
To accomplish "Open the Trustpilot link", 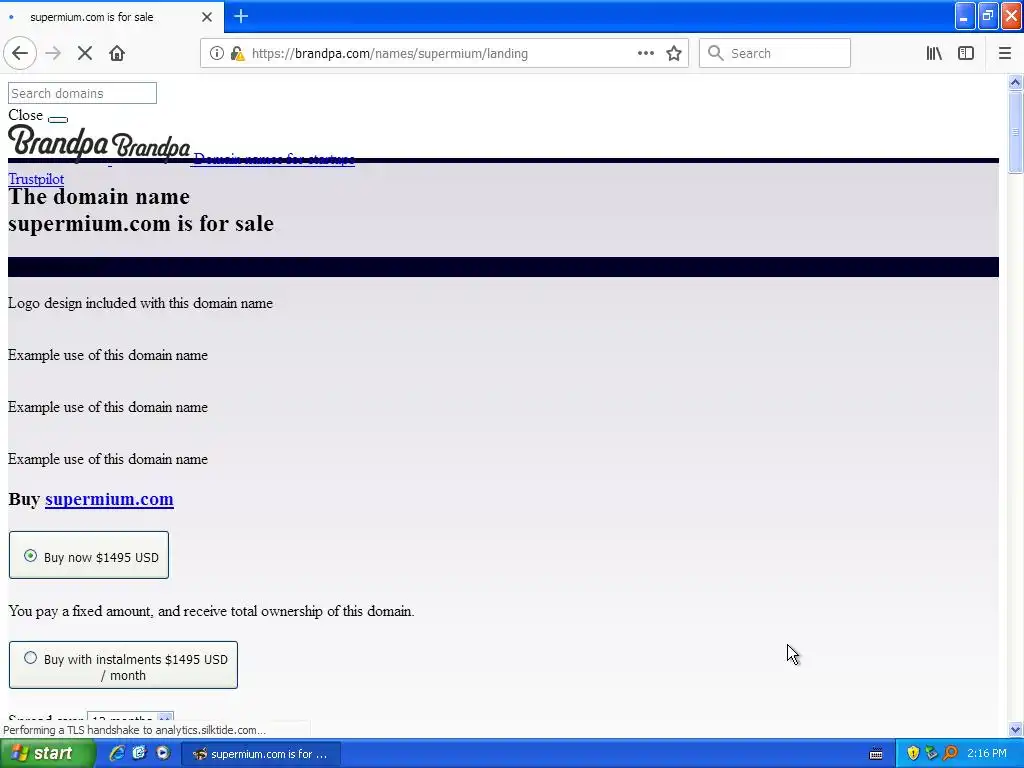I will 36,179.
